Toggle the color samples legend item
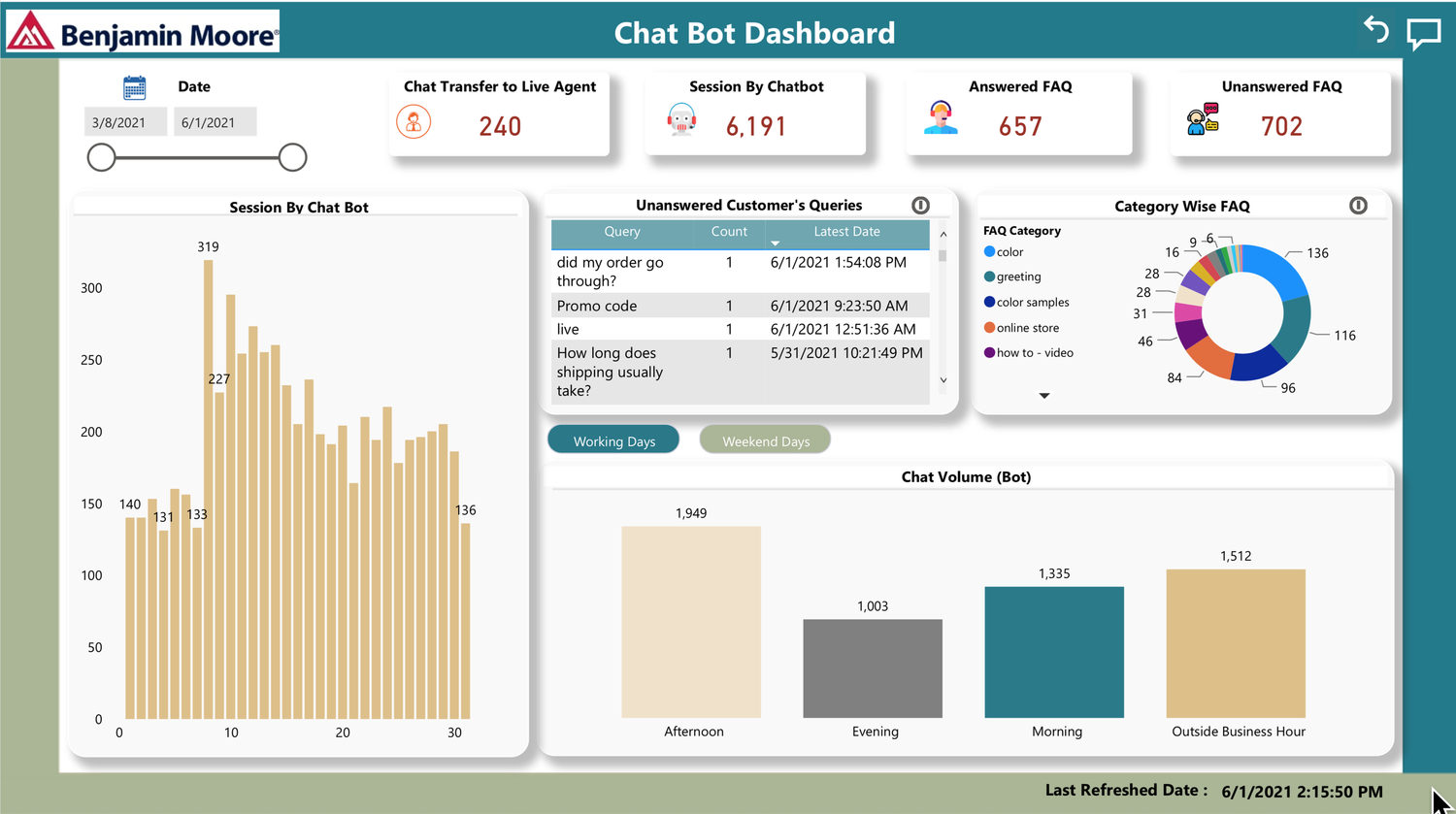The image size is (1456, 814). [1027, 302]
